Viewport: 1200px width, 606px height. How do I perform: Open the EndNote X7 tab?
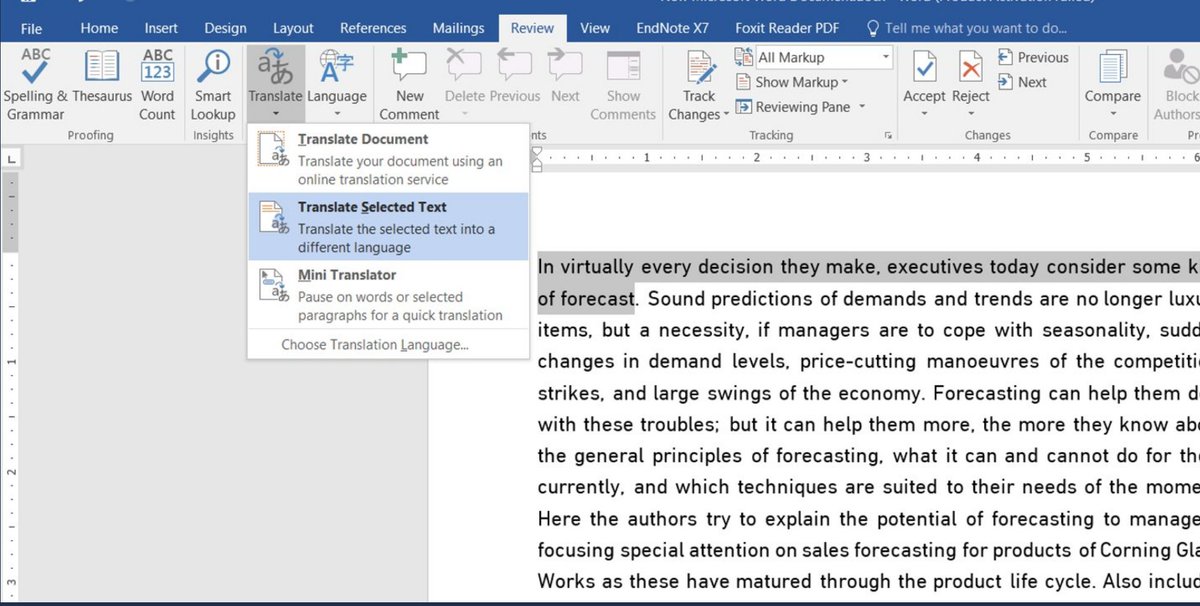674,28
